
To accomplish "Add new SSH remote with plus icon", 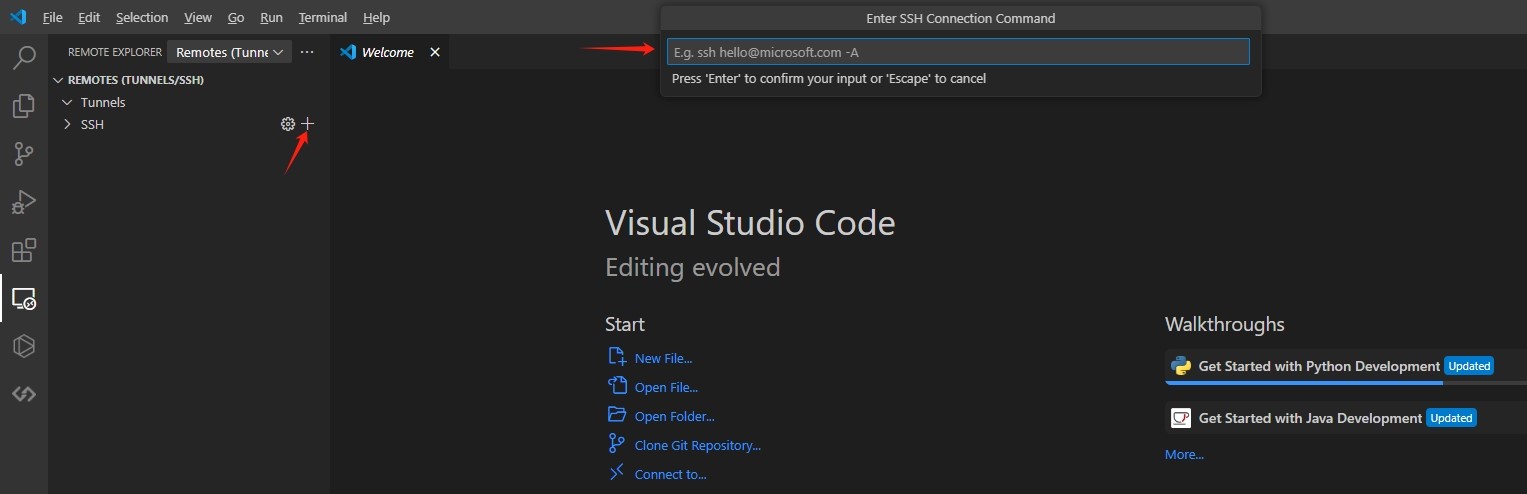I will 308,124.
